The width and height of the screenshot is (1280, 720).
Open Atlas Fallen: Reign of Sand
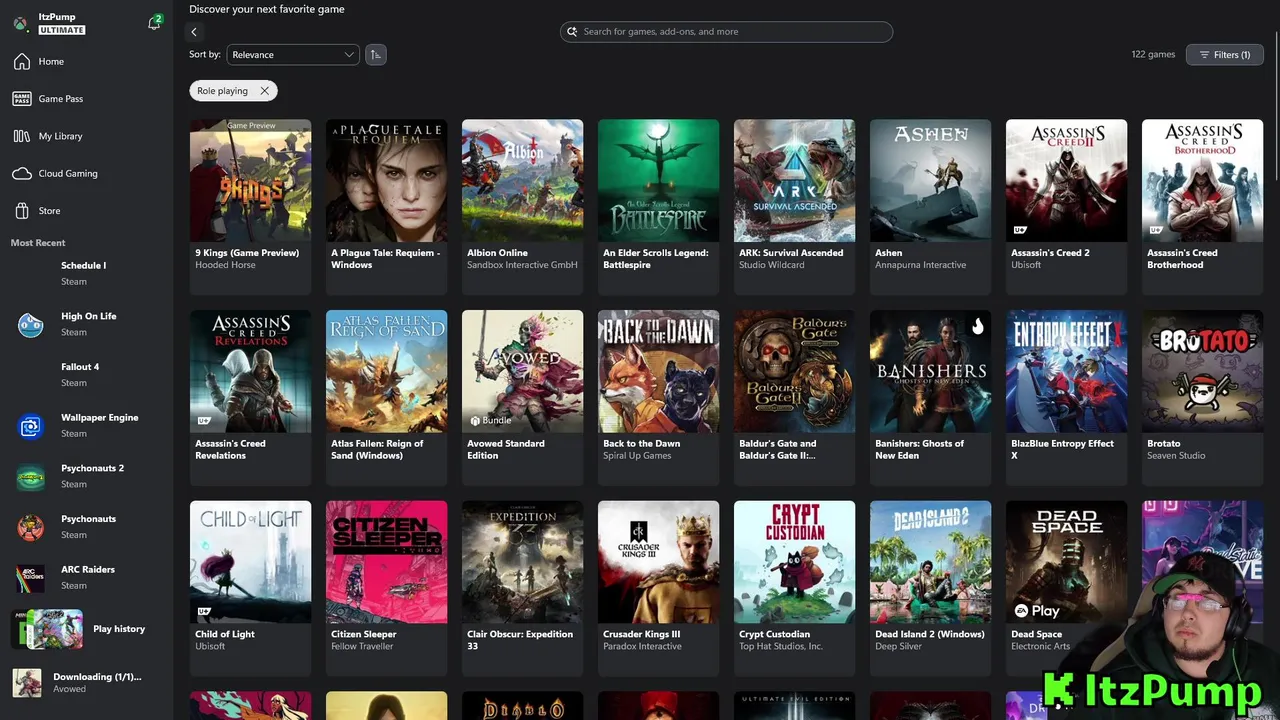click(x=386, y=398)
